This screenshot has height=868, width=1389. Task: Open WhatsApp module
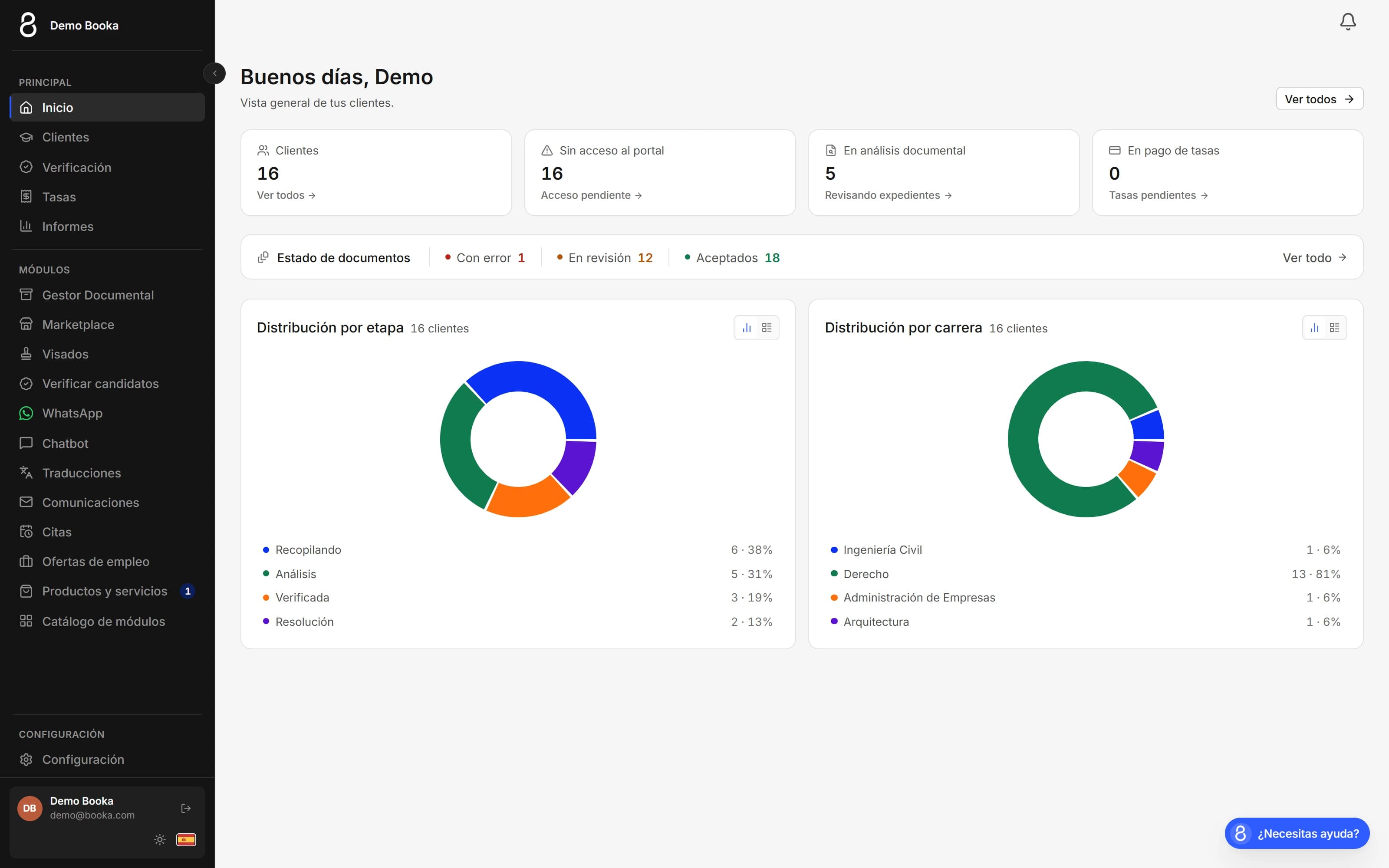107,413
